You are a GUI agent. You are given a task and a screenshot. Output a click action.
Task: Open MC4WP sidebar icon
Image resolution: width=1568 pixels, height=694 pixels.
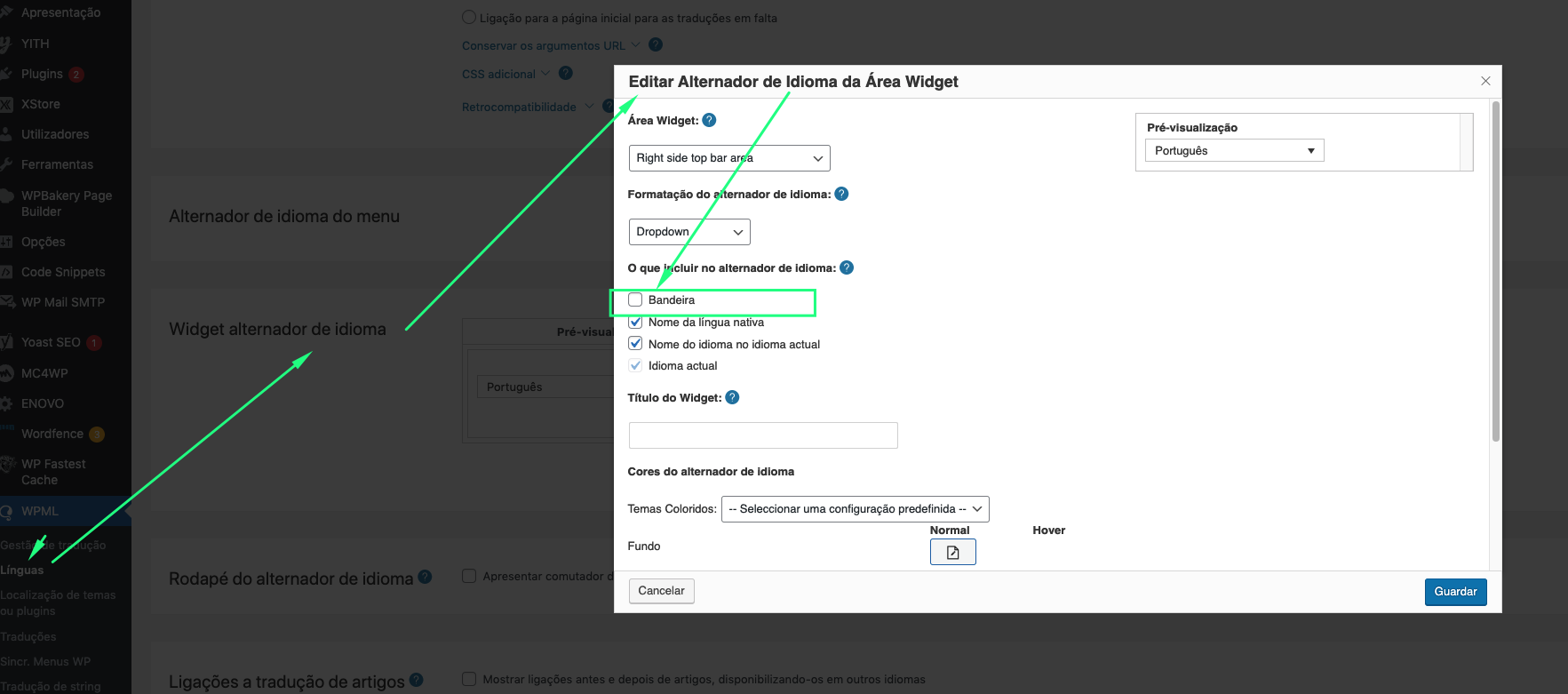click(x=6, y=373)
